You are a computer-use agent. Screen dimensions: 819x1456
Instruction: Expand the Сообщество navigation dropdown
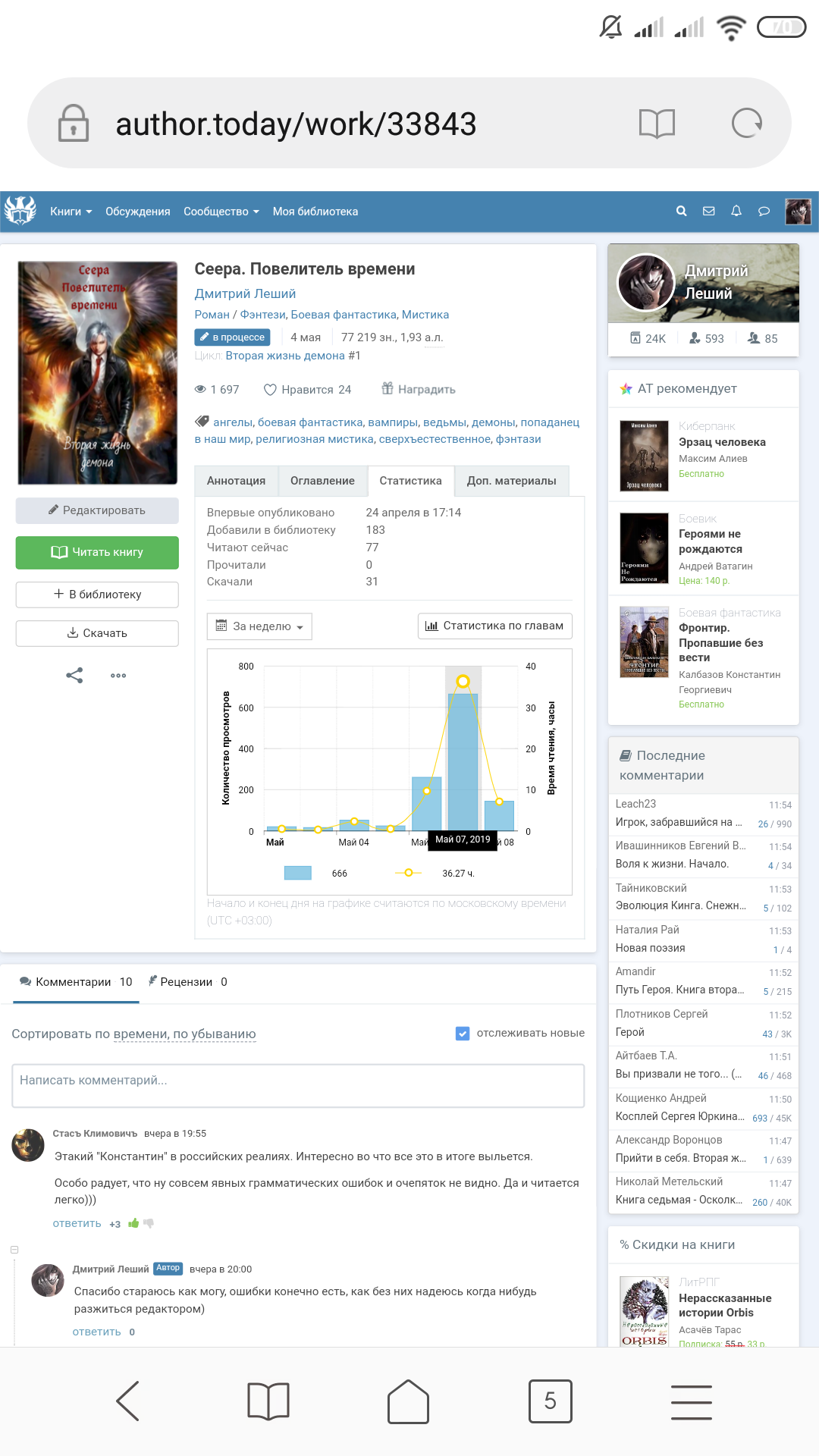point(221,212)
